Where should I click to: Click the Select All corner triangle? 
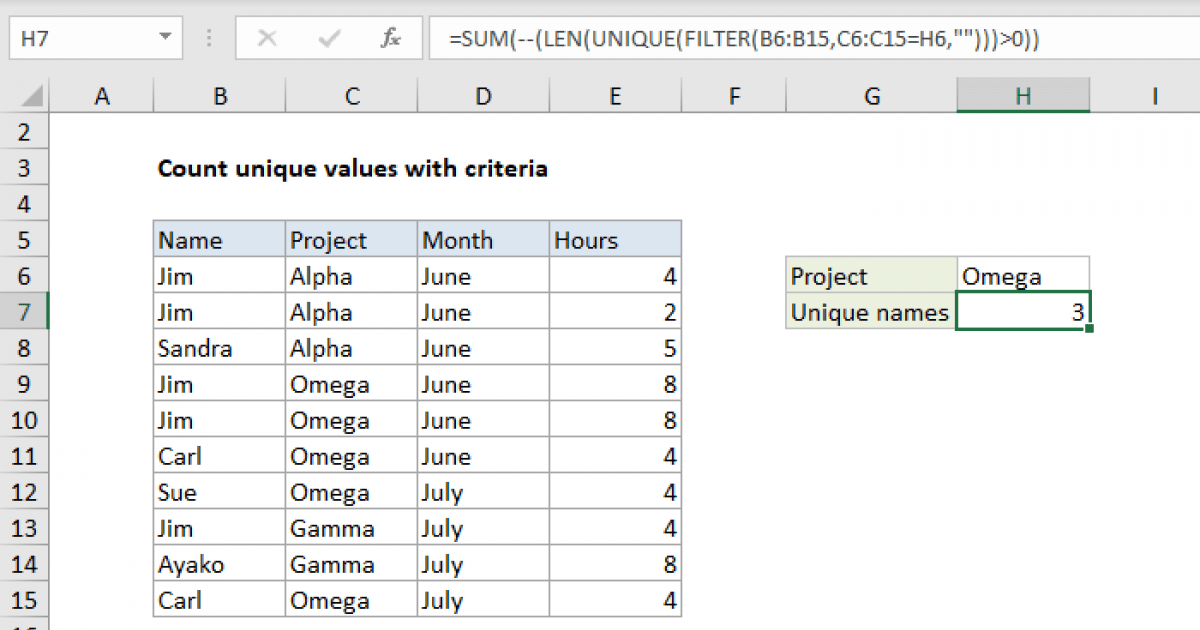pyautogui.click(x=33, y=97)
